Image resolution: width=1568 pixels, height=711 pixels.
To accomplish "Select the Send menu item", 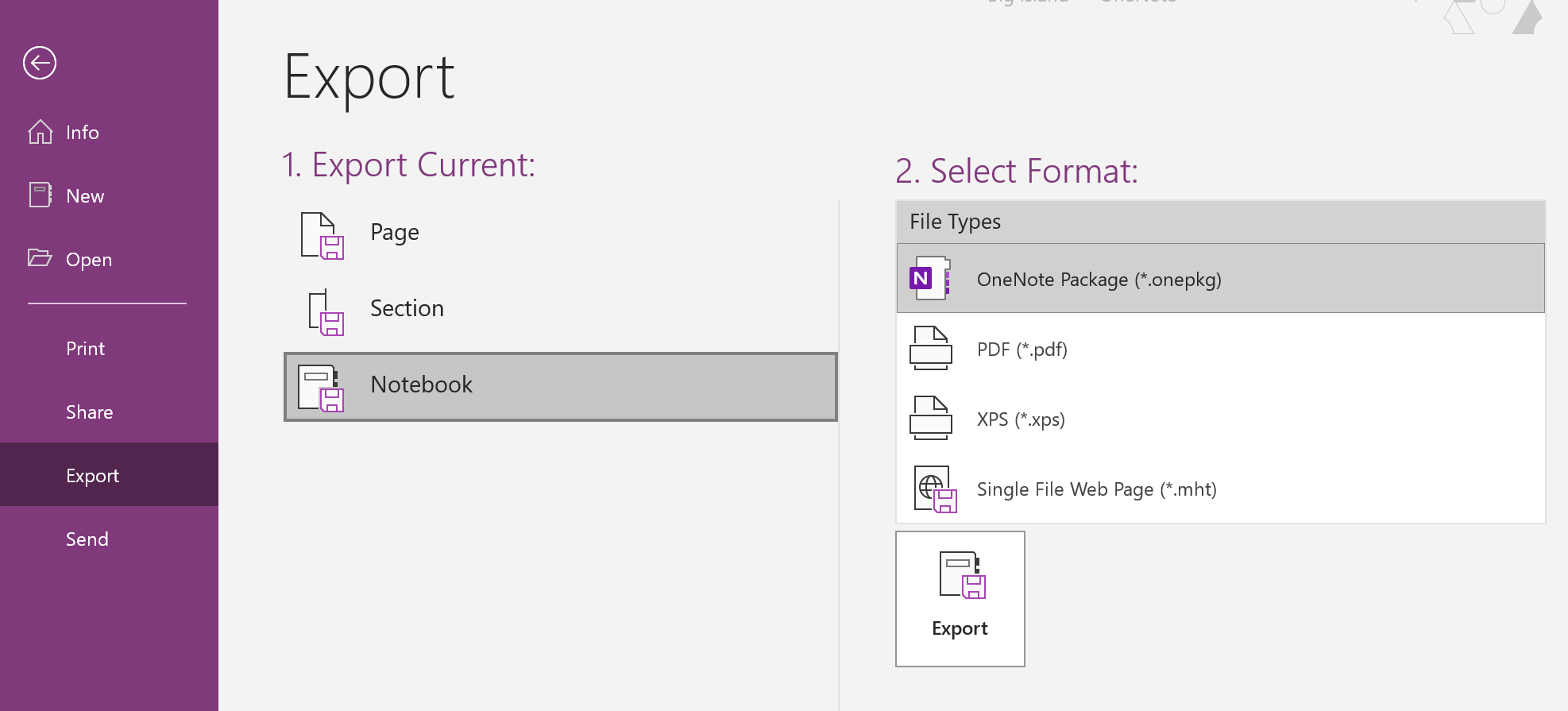I will pos(87,539).
